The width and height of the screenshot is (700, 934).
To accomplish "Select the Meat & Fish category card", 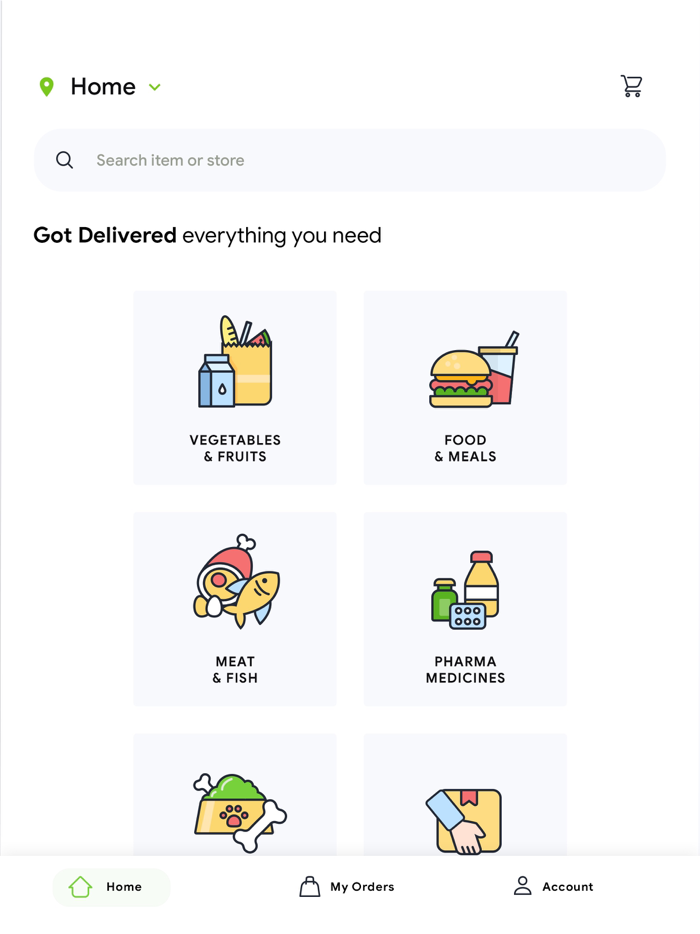I will 235,609.
